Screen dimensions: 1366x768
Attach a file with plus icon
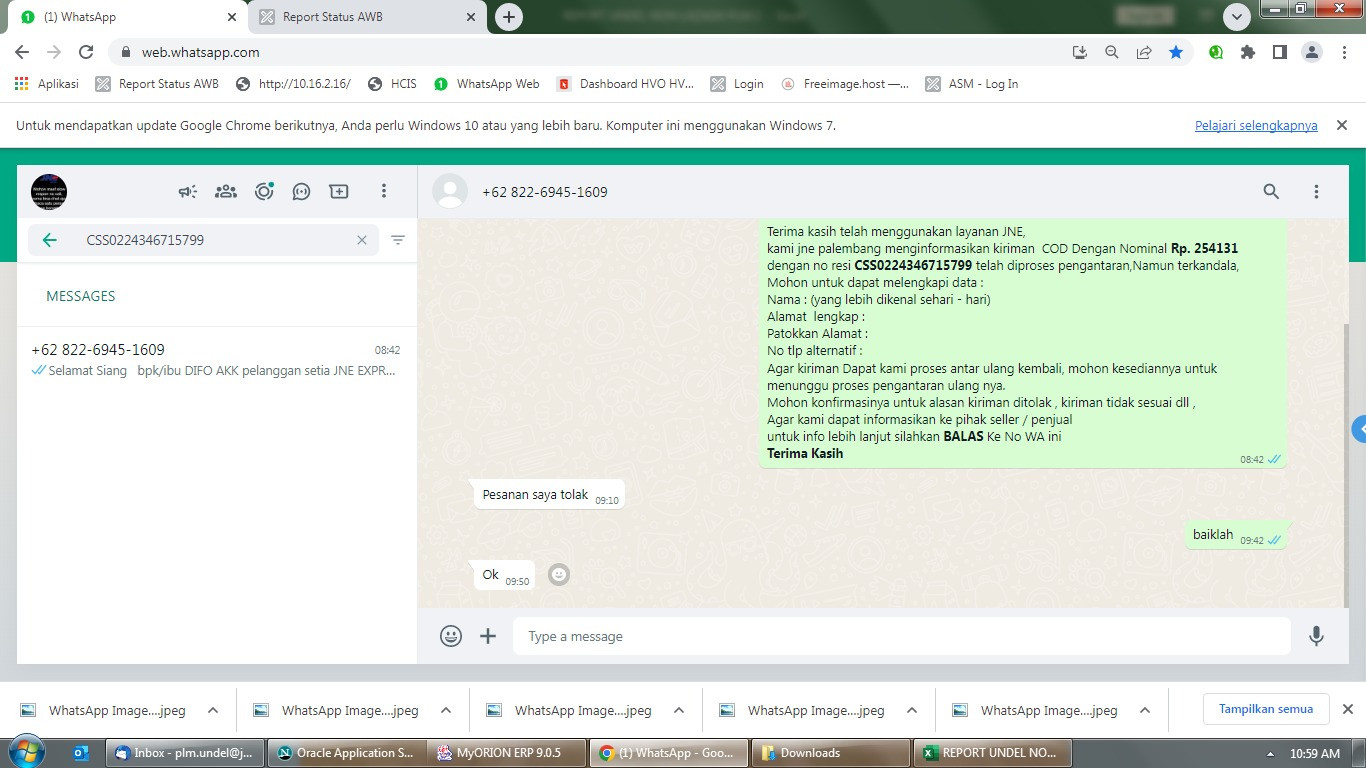pos(488,636)
